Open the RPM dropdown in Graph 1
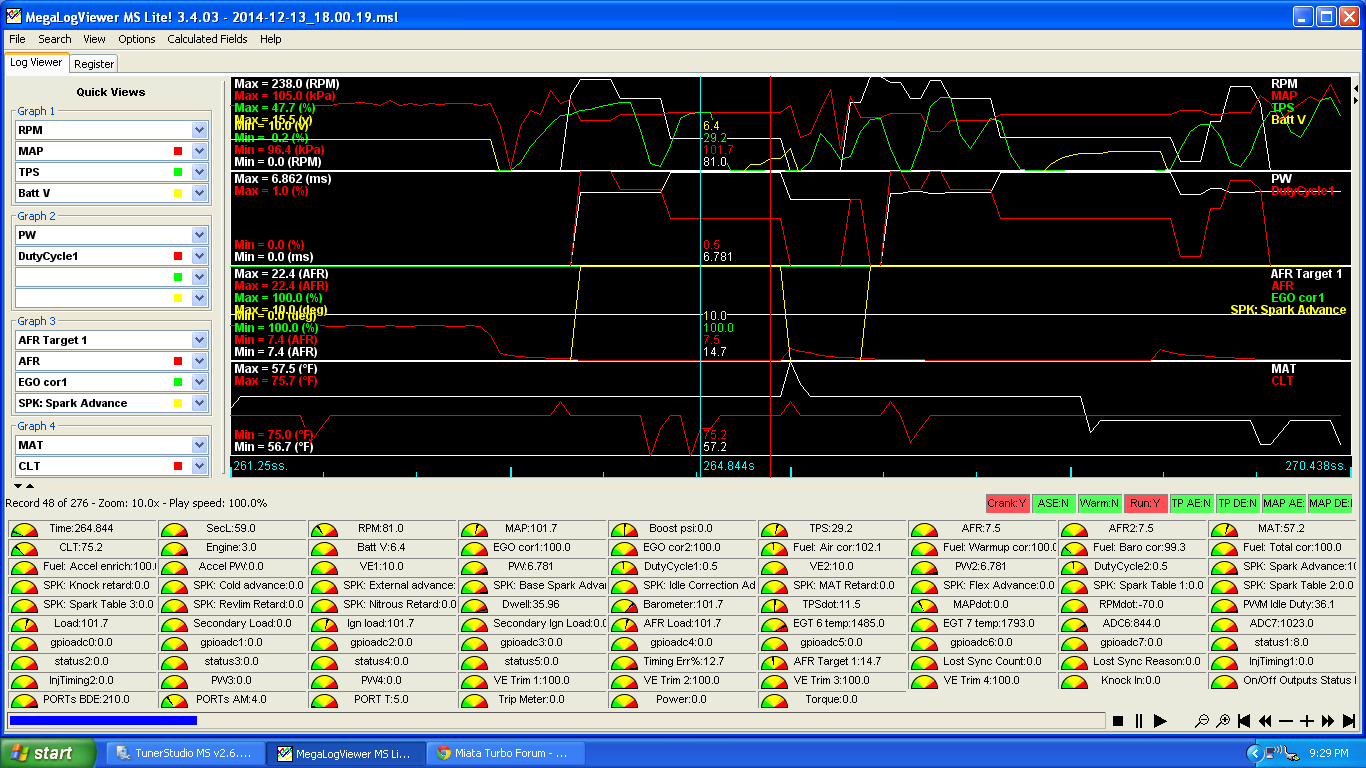The height and width of the screenshot is (768, 1366). (x=198, y=129)
